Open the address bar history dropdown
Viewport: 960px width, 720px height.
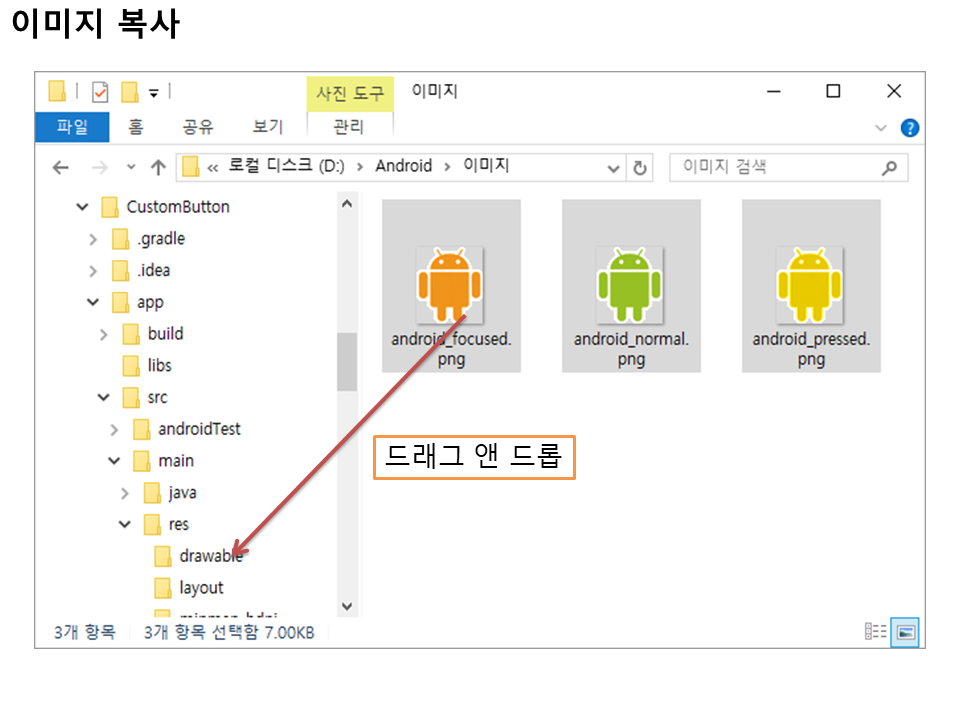(615, 168)
